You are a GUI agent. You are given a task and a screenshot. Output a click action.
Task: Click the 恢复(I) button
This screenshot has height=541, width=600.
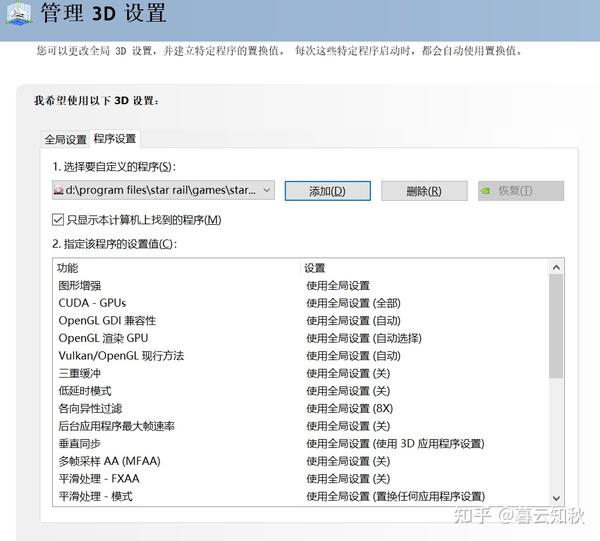521,191
